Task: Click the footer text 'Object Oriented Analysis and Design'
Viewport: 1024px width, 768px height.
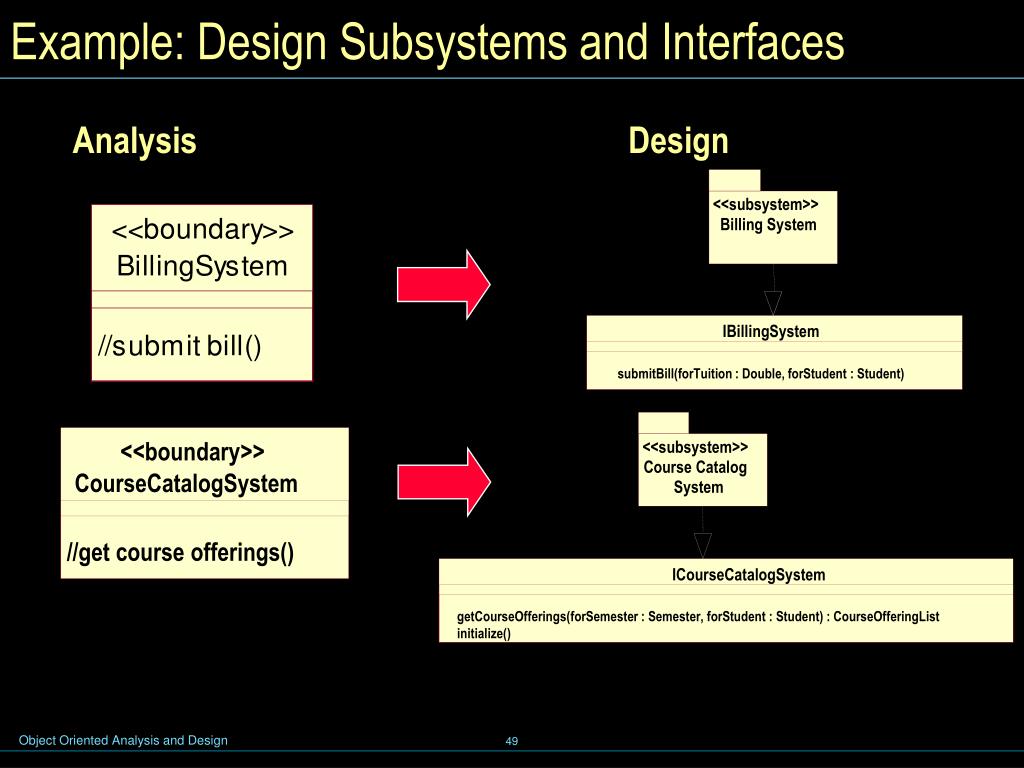Action: 123,741
